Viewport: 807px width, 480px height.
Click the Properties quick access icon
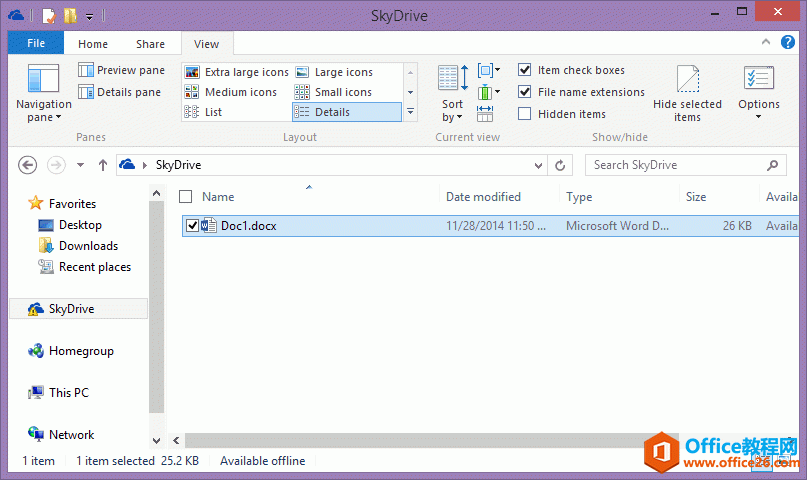point(48,15)
